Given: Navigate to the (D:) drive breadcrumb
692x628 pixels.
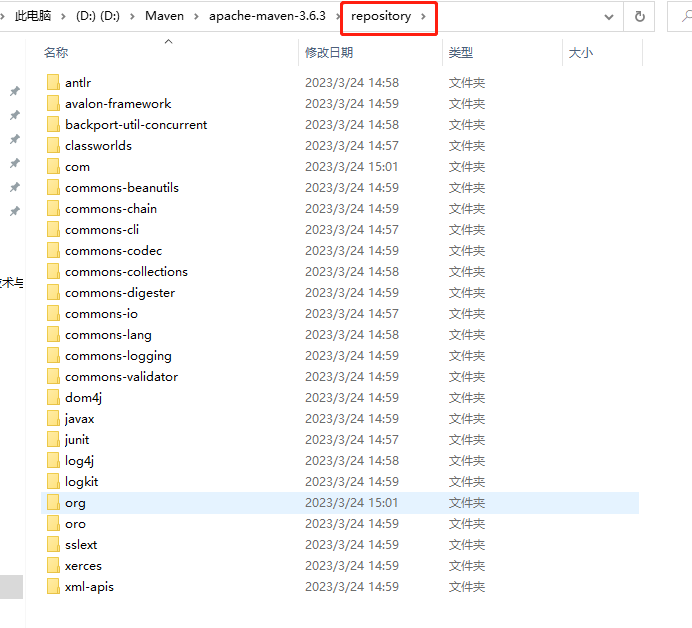Looking at the screenshot, I should (x=98, y=16).
